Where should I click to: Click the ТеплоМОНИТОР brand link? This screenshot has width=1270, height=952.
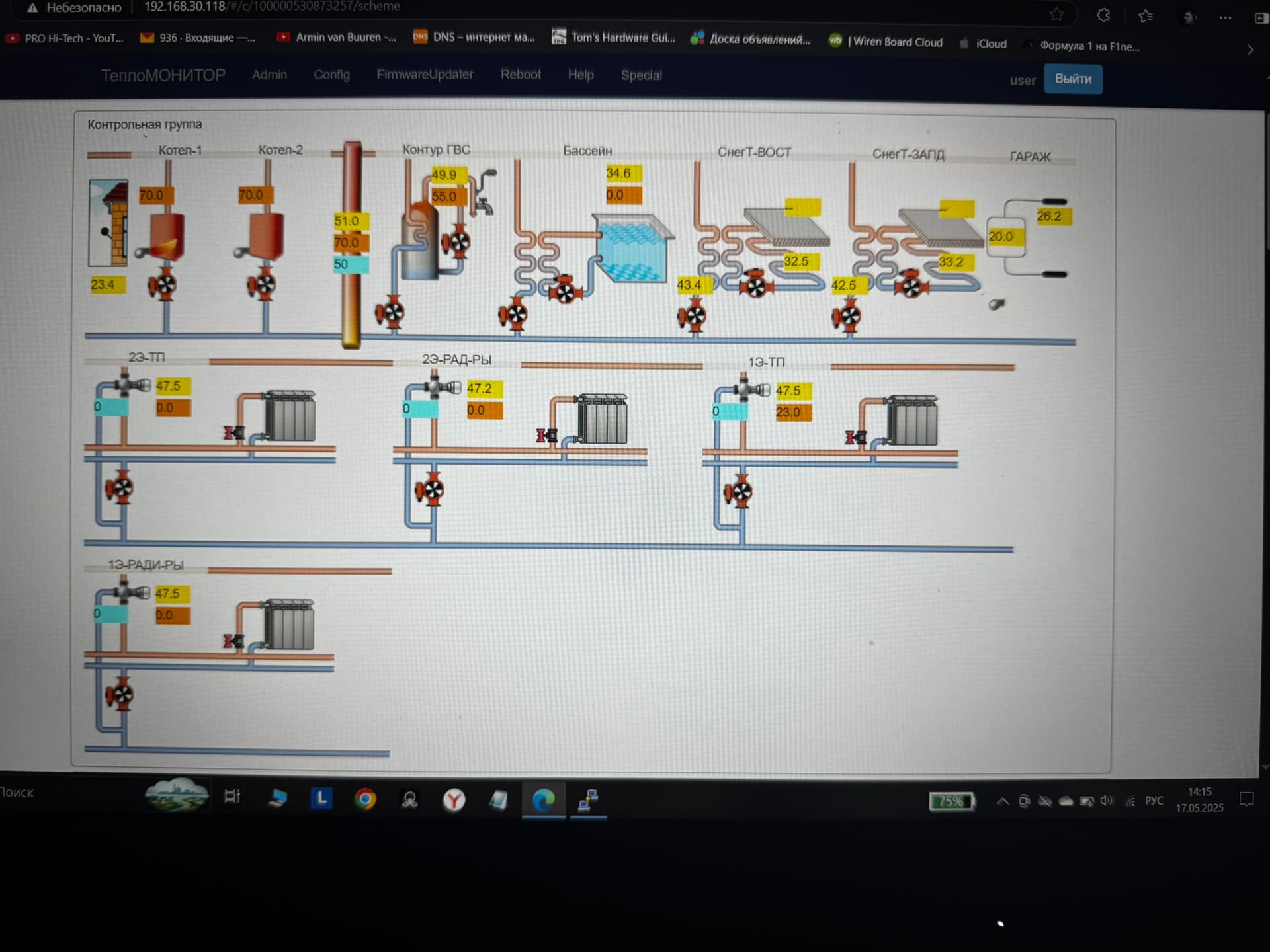coord(163,75)
